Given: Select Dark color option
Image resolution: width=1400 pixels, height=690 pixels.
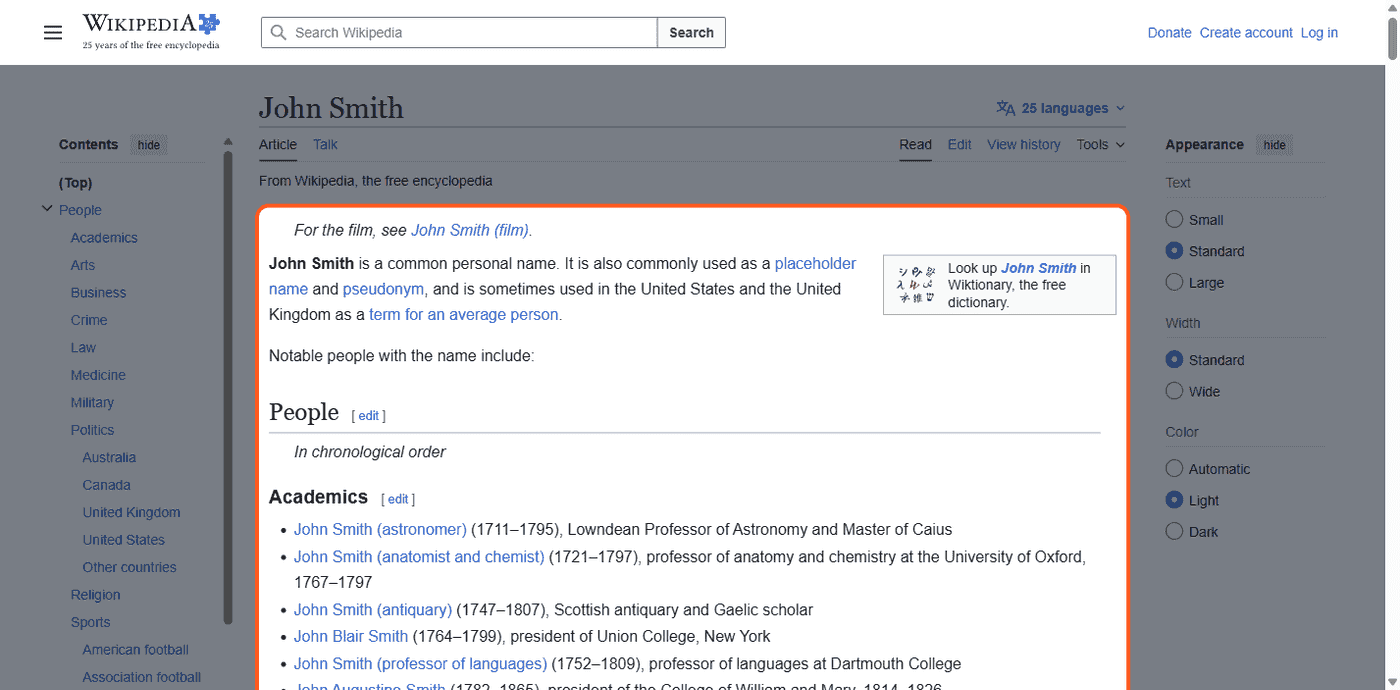Looking at the screenshot, I should [1175, 532].
